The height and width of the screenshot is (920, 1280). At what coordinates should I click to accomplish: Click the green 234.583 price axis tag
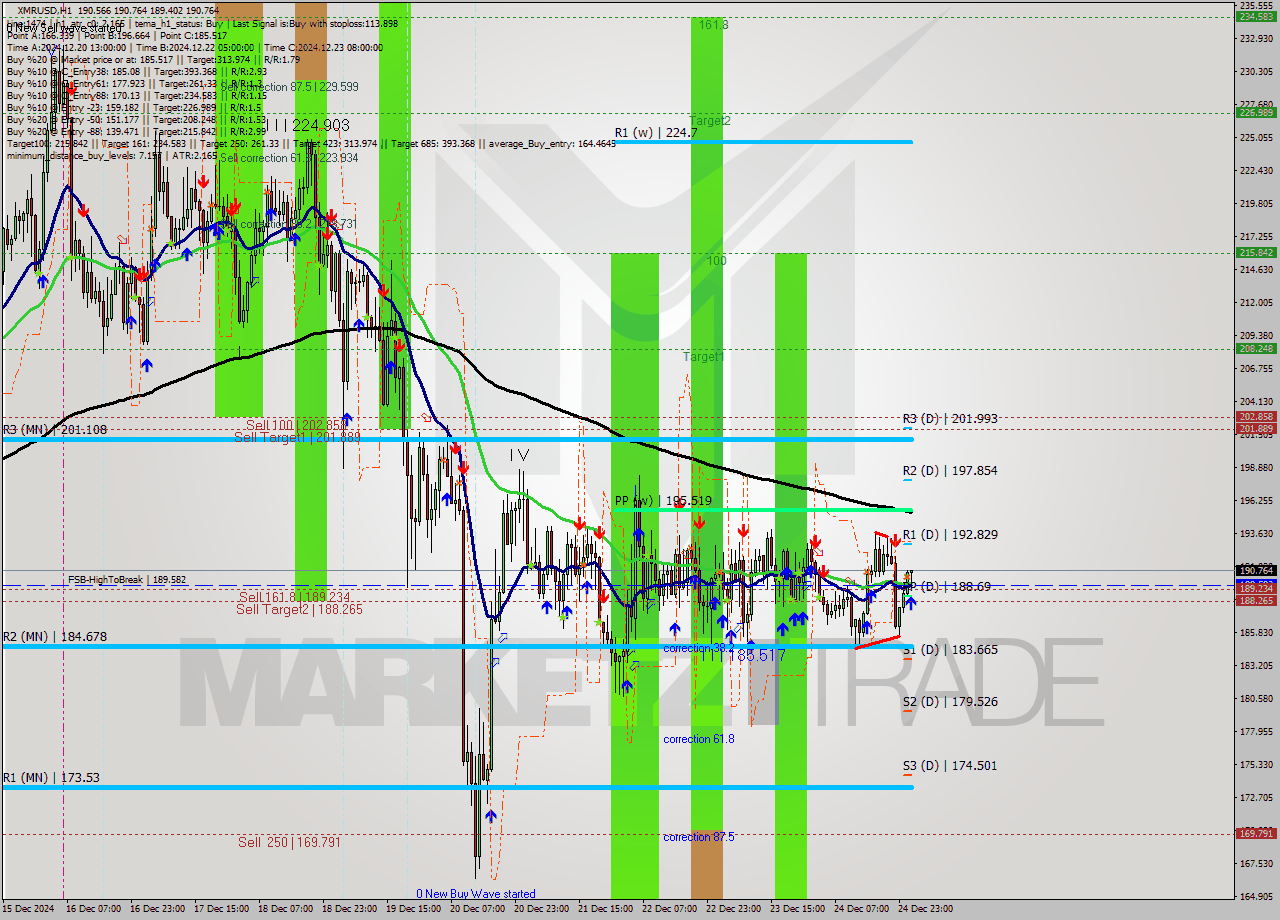1257,17
